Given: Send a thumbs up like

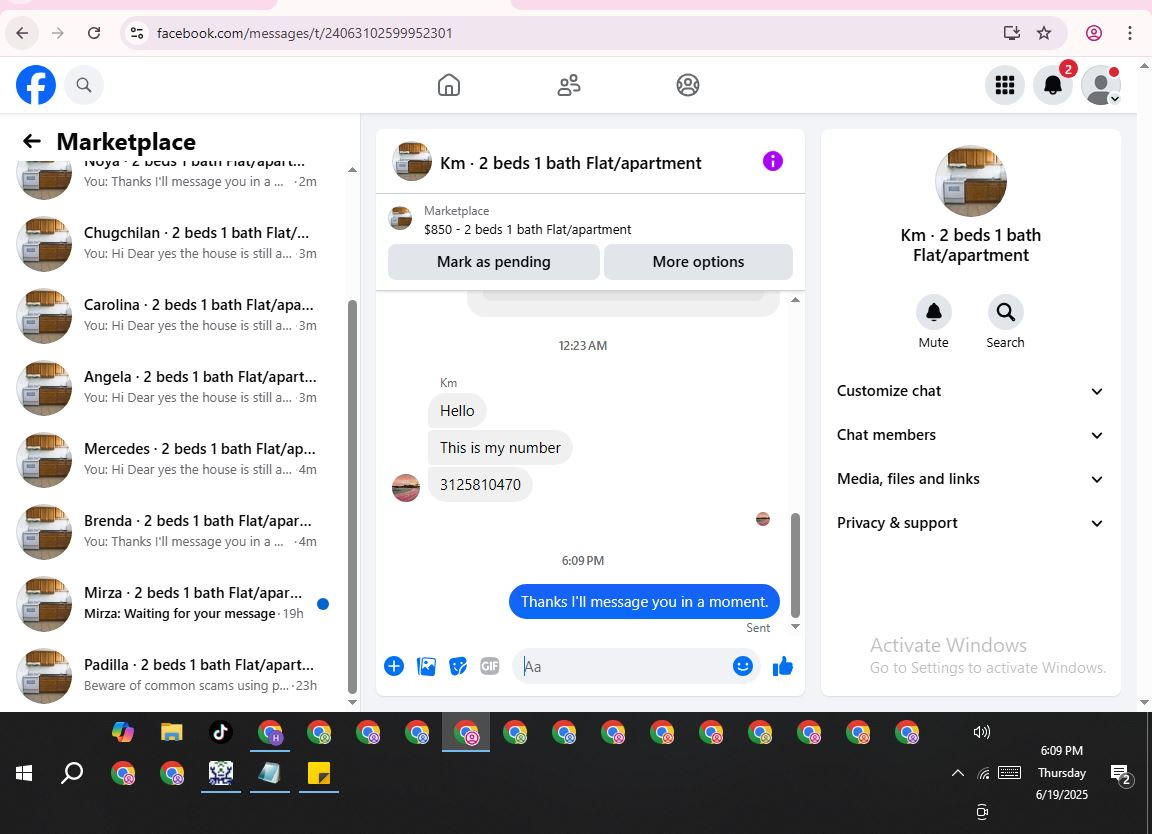Looking at the screenshot, I should [x=782, y=666].
